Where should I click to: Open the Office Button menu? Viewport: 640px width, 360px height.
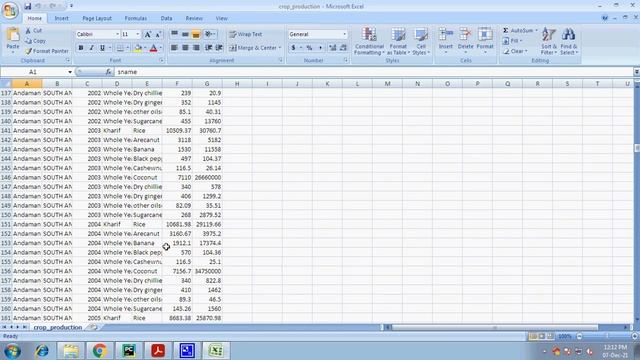point(10,10)
